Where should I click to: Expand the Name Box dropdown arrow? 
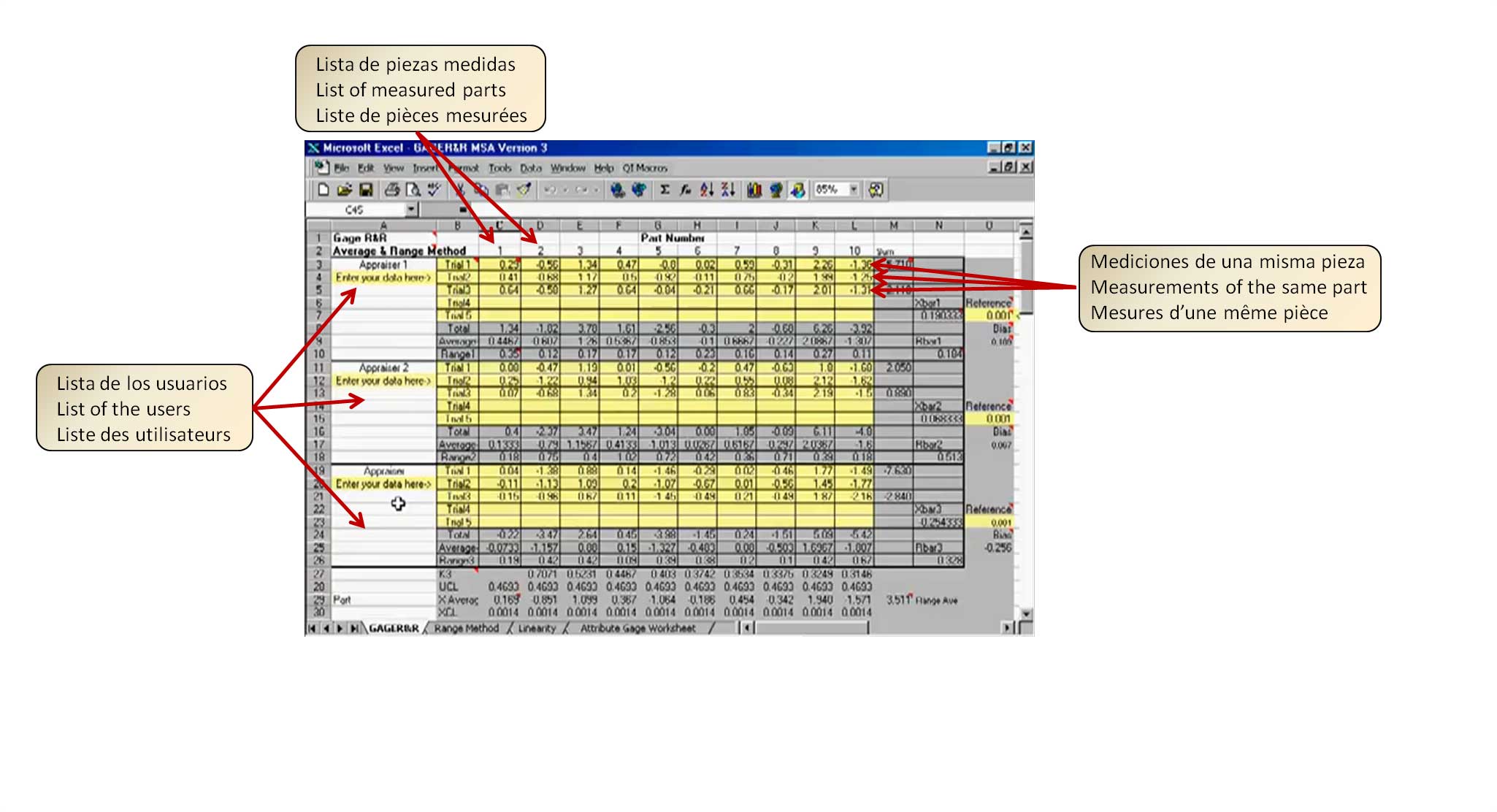[411, 210]
